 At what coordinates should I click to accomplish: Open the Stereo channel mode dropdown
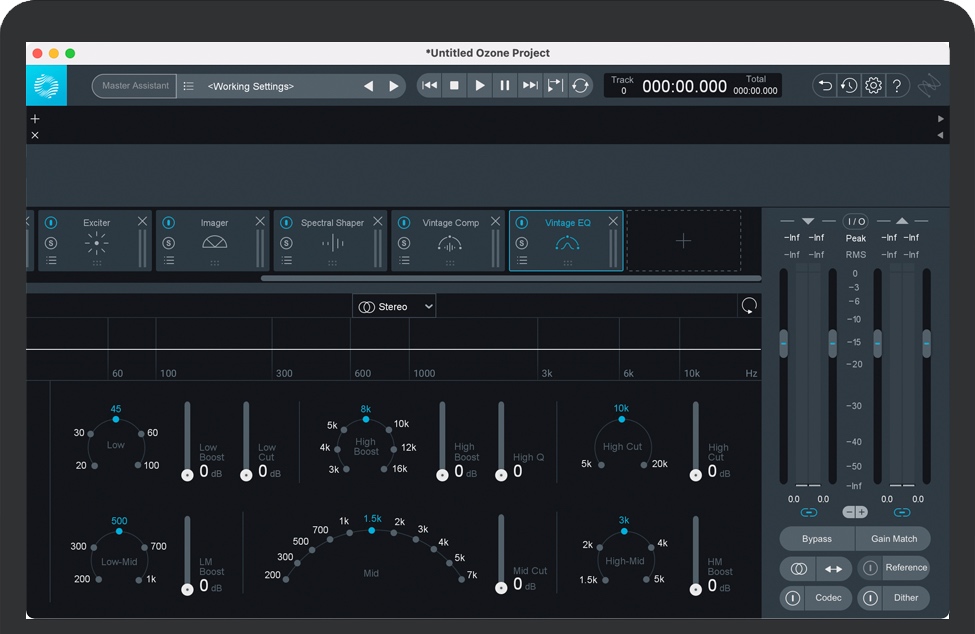(x=394, y=306)
